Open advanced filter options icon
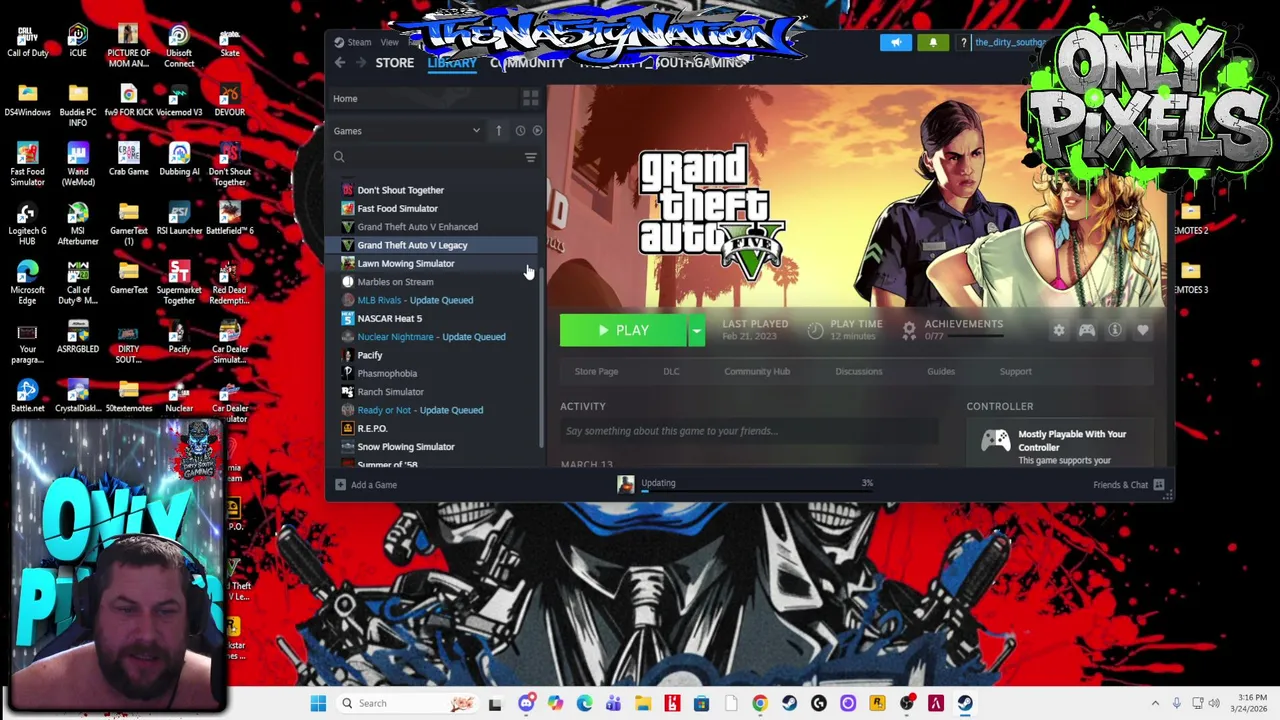 531,157
